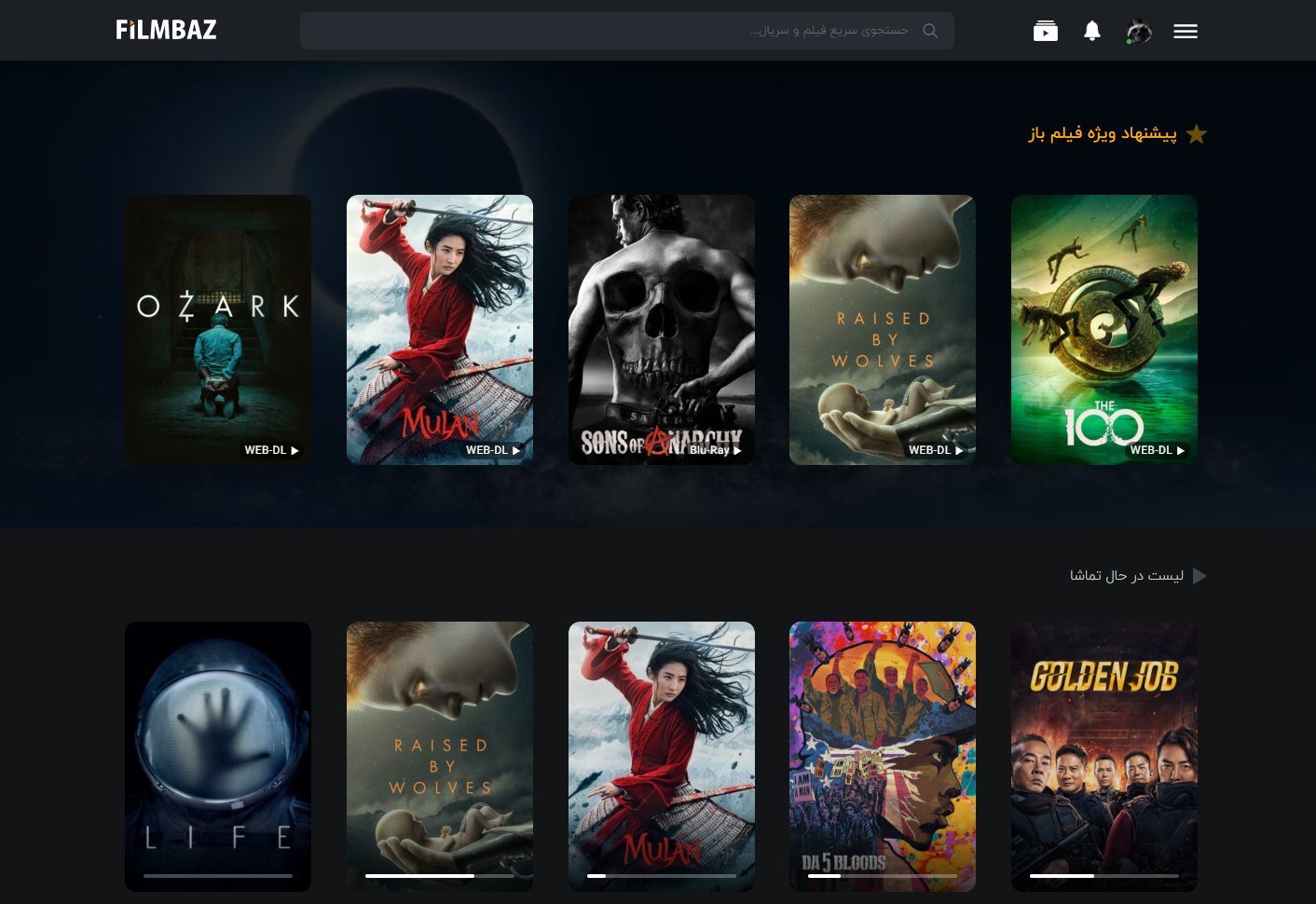Click WEB-DL badge on featured Raised by Wolves
This screenshot has width=1316, height=904.
(936, 450)
